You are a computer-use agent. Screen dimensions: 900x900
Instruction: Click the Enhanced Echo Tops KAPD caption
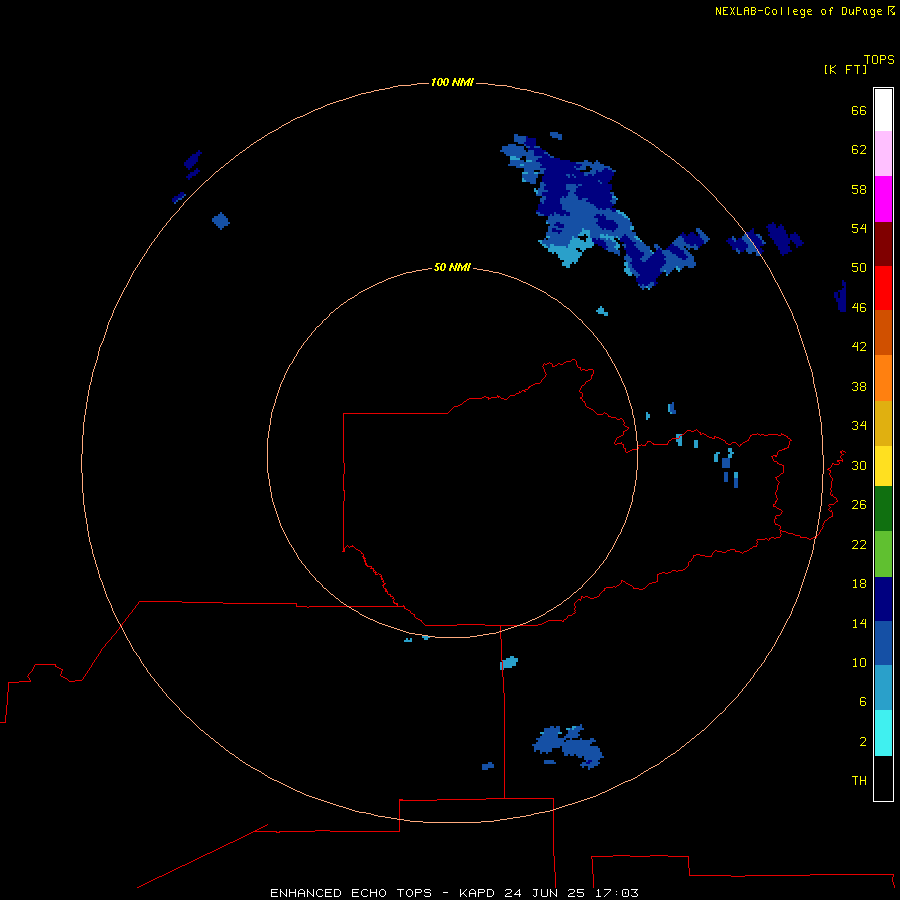(454, 893)
